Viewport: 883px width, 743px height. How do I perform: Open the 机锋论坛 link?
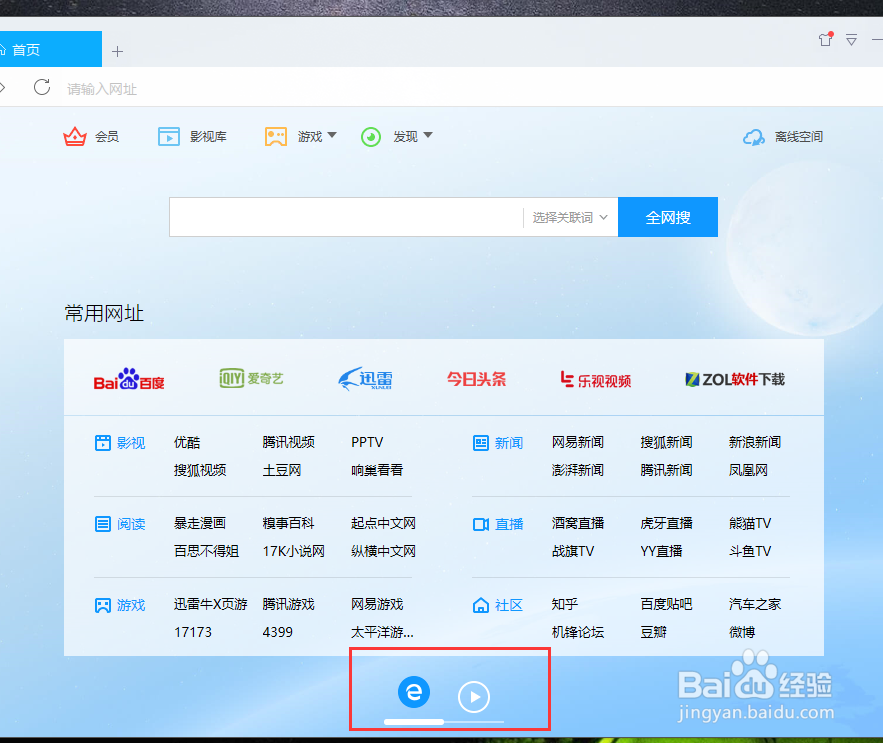pos(578,632)
